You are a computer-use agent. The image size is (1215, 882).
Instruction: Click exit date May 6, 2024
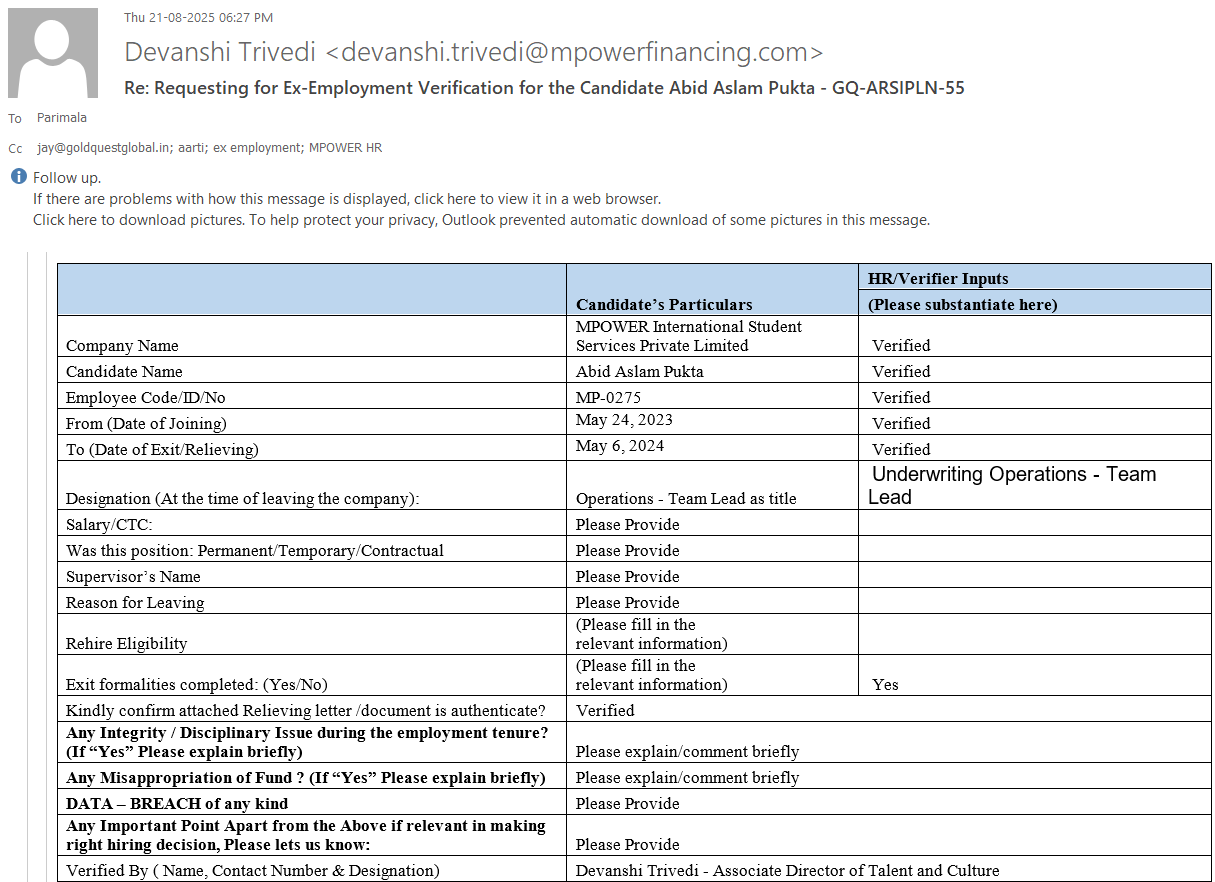click(x=620, y=445)
